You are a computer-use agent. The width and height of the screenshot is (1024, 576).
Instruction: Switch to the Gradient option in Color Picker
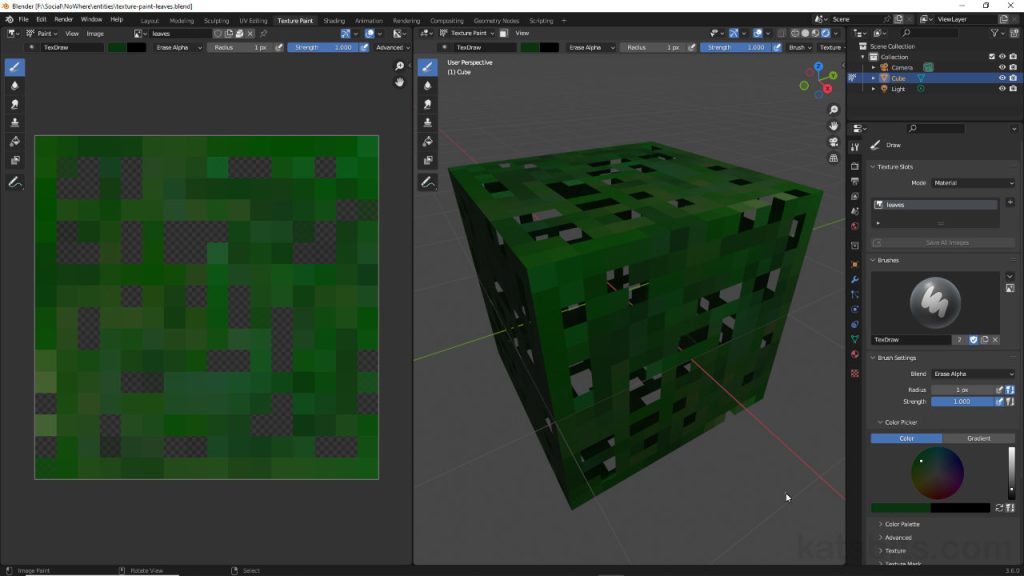pos(978,438)
